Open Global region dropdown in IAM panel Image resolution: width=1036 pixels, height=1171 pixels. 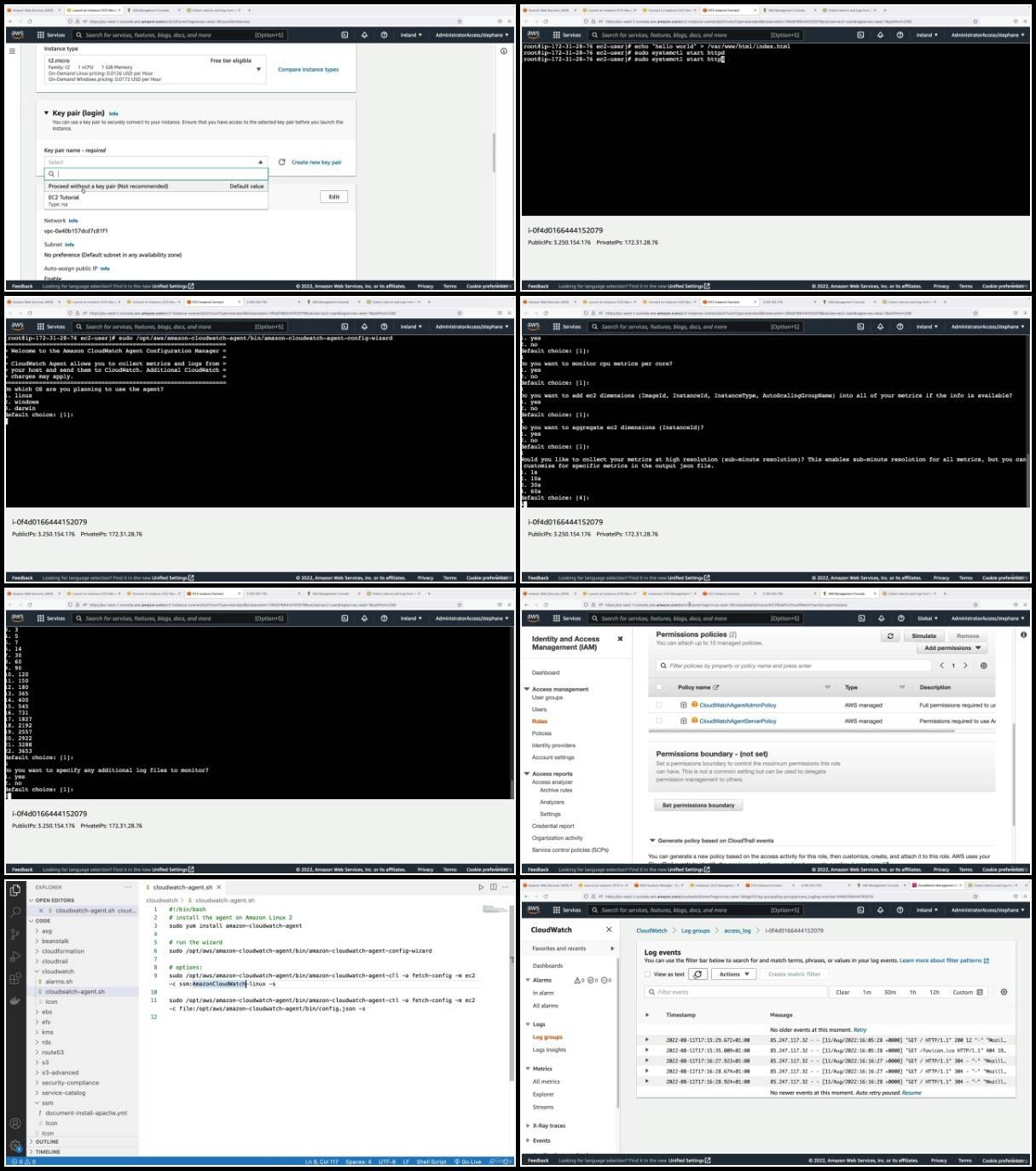click(927, 618)
